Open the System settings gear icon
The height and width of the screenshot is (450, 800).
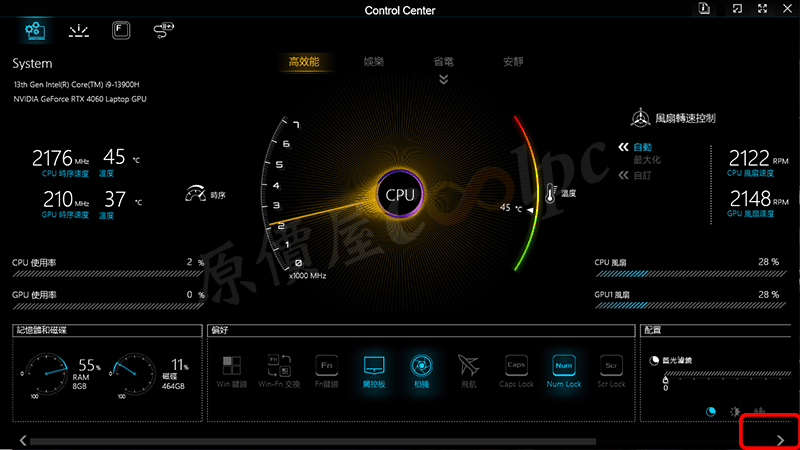(x=34, y=31)
